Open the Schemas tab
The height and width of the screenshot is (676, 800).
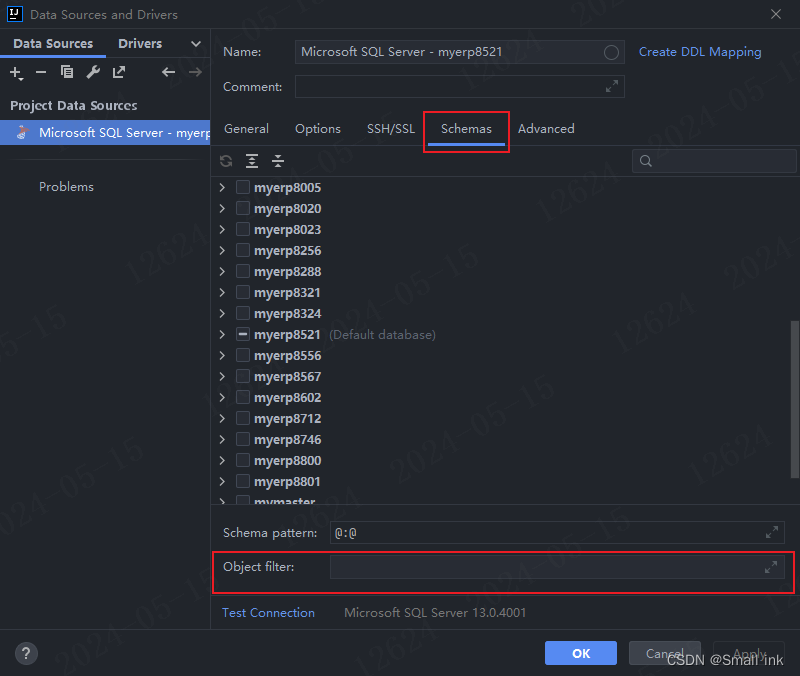pyautogui.click(x=466, y=129)
